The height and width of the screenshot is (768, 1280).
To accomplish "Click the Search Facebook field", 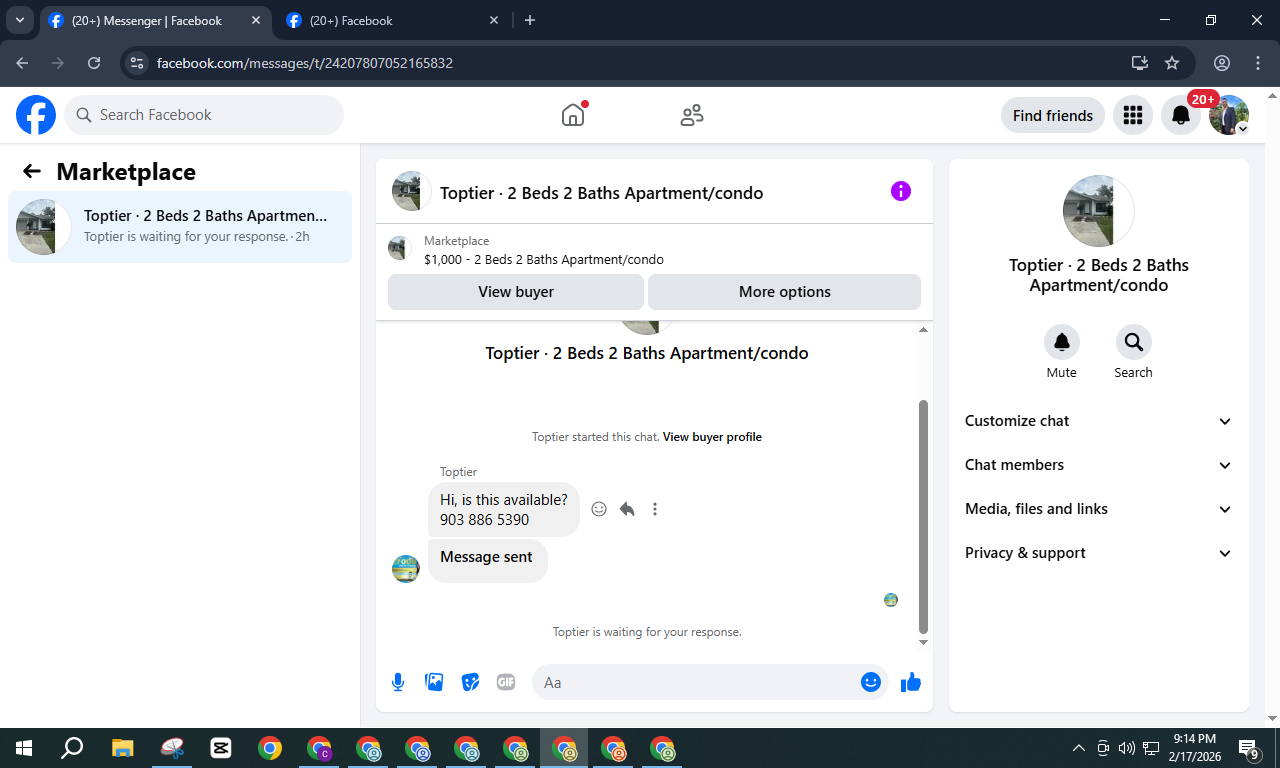I will coord(204,115).
